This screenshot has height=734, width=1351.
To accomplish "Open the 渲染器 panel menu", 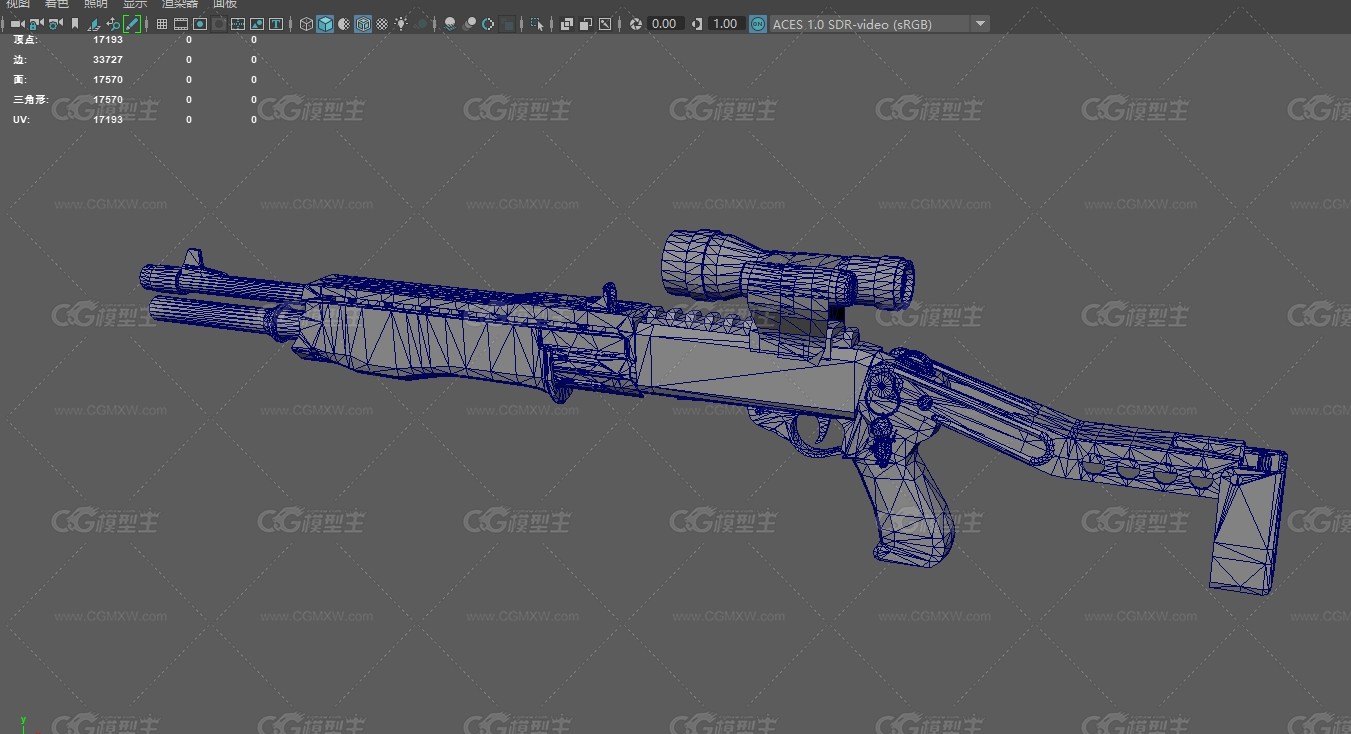I will click(x=180, y=4).
